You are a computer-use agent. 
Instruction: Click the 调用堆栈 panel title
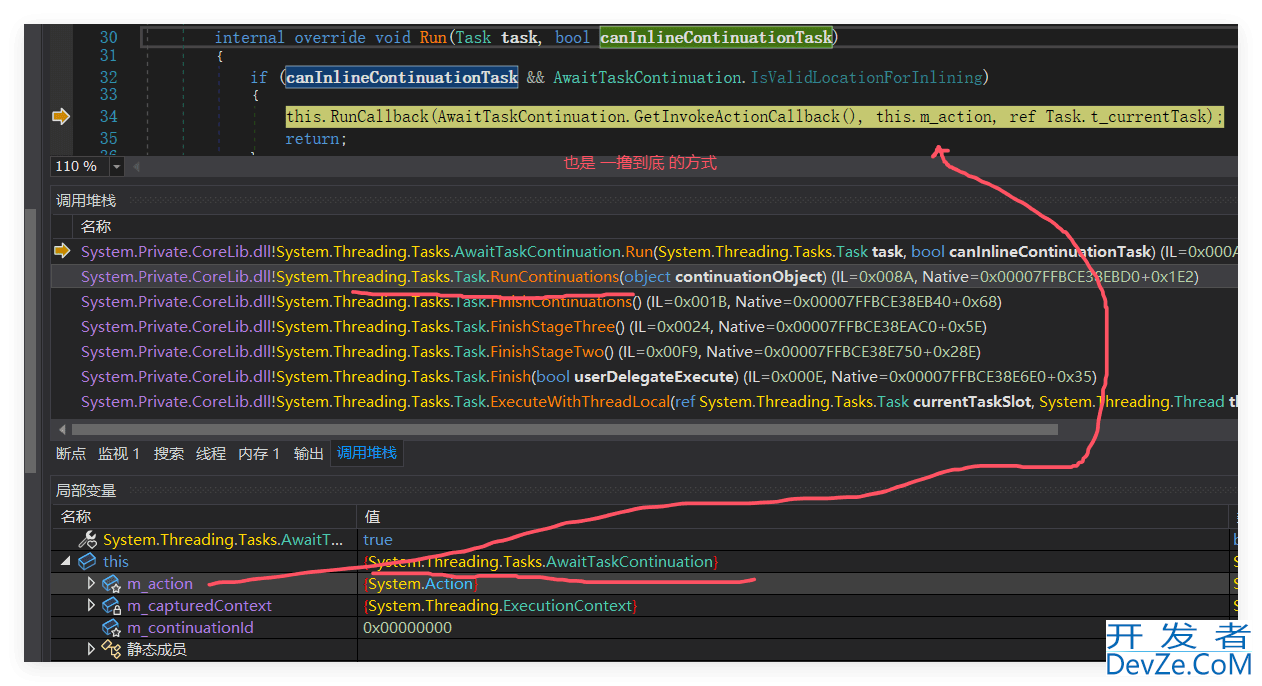86,201
